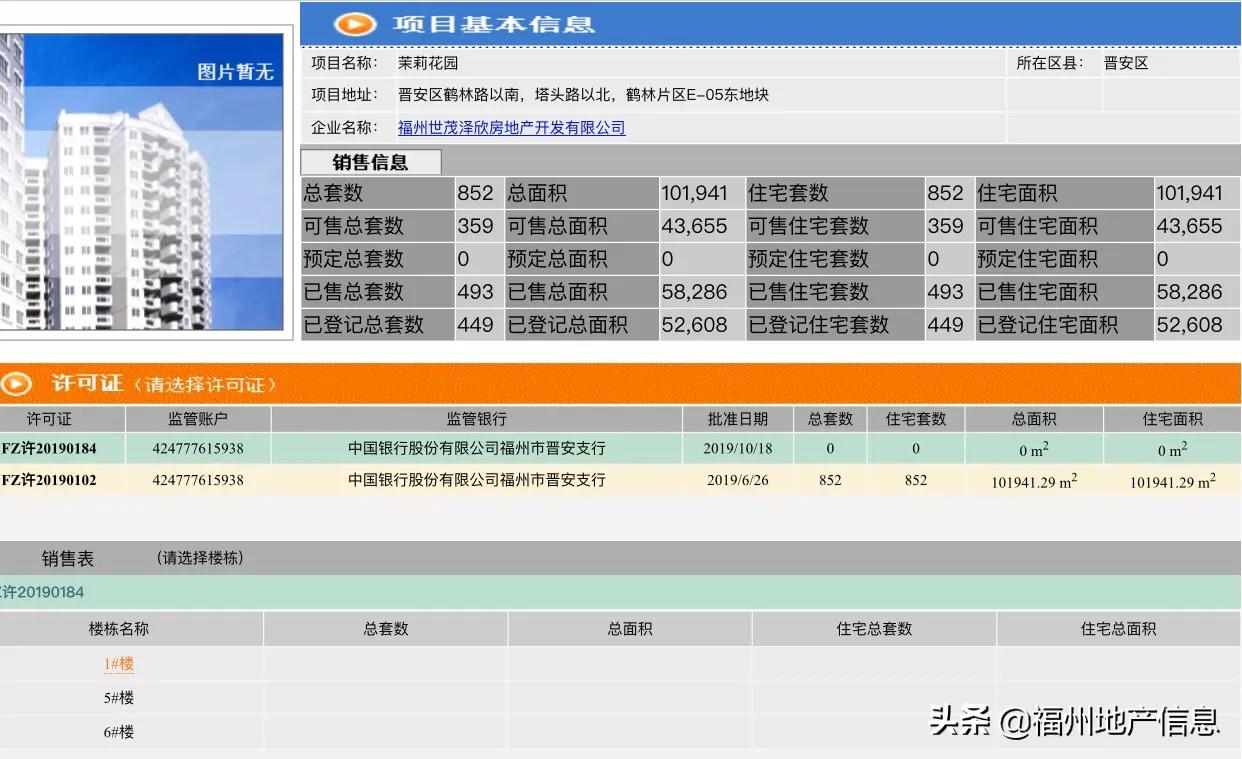Select building 6#楼 in the sales table
Viewport: 1242px width, 759px height.
[x=122, y=731]
